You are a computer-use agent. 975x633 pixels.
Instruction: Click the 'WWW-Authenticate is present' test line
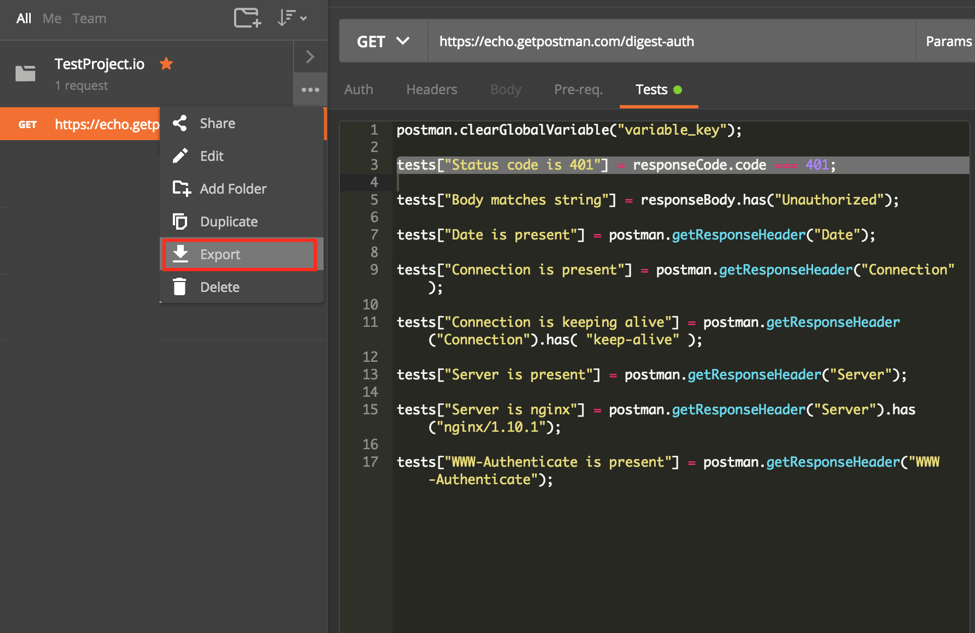668,471
